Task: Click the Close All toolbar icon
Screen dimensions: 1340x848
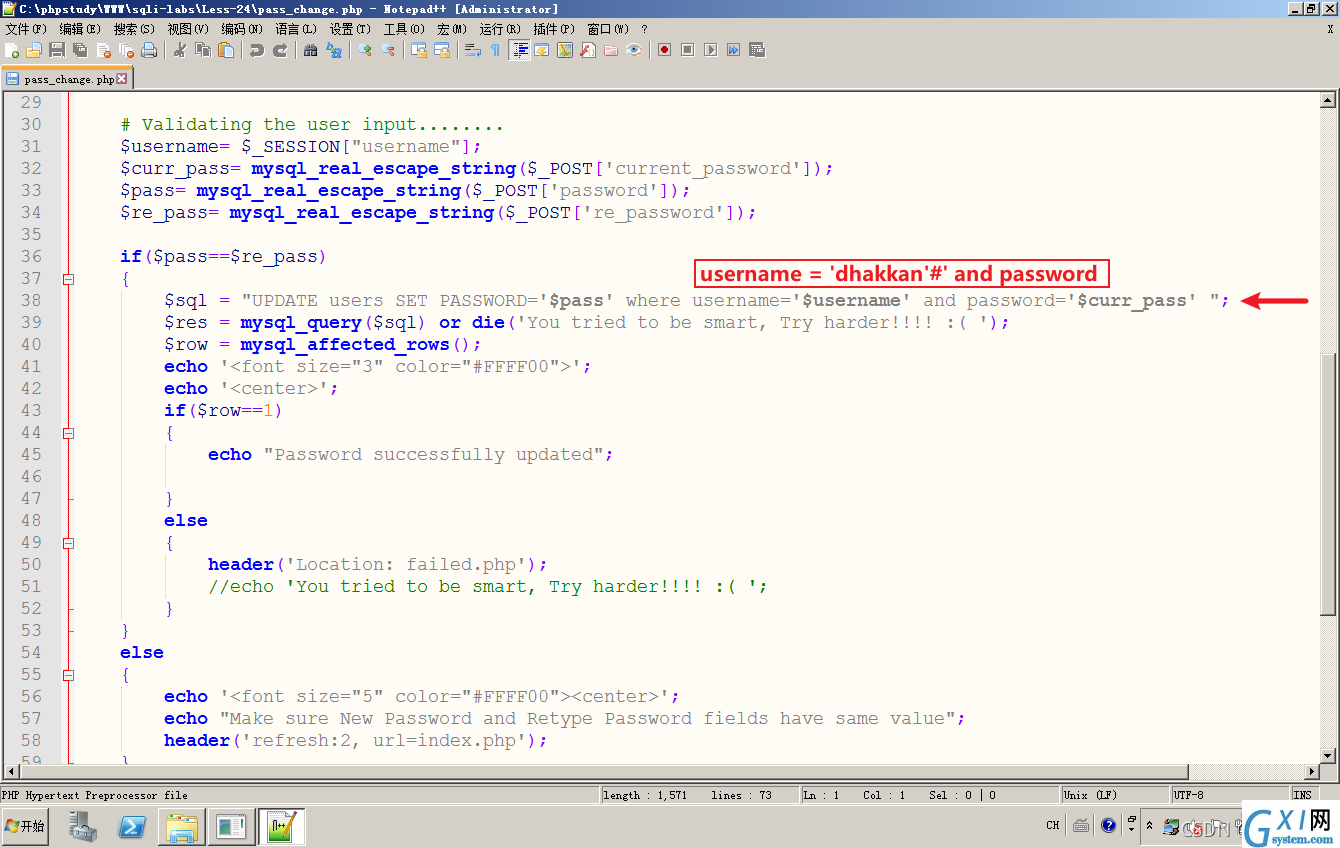Action: [x=126, y=50]
